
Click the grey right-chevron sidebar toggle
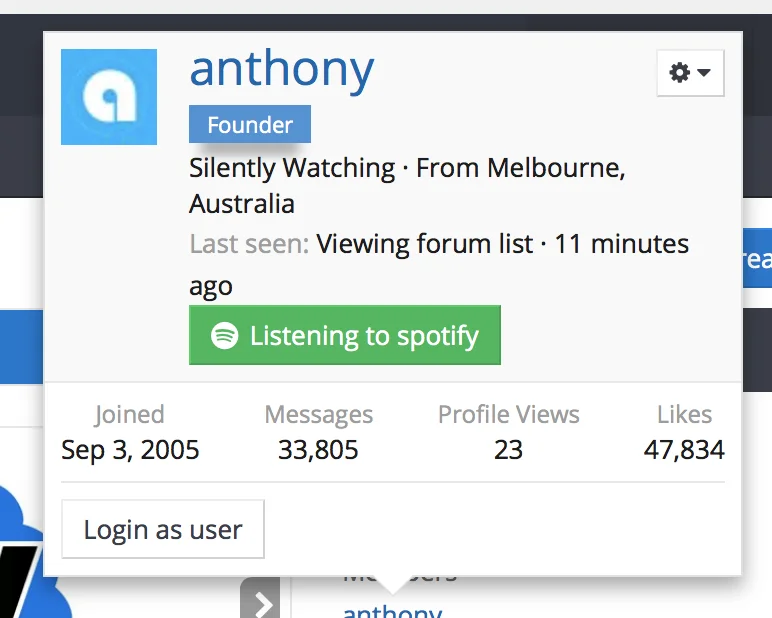click(x=260, y=598)
